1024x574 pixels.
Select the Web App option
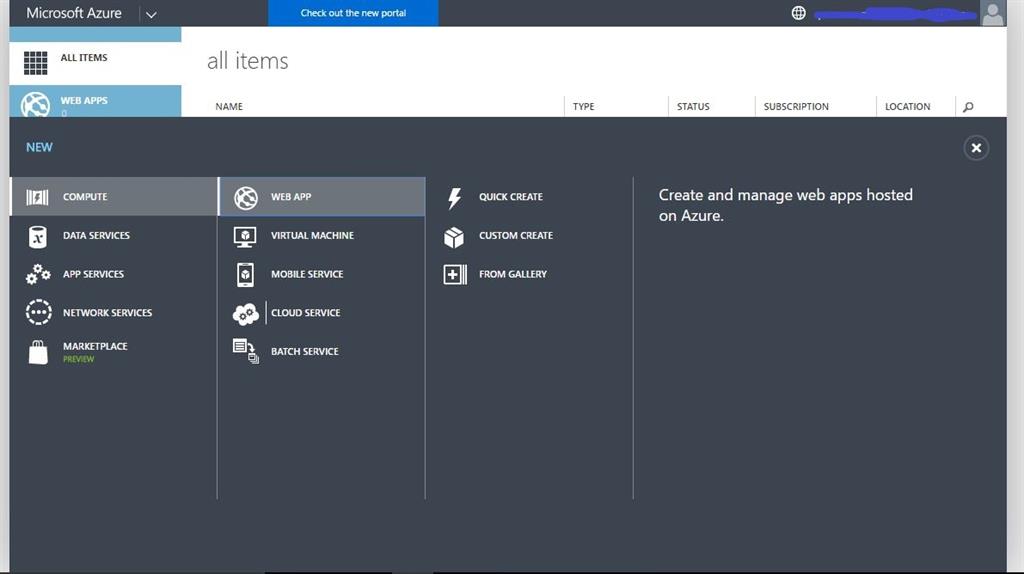[321, 197]
